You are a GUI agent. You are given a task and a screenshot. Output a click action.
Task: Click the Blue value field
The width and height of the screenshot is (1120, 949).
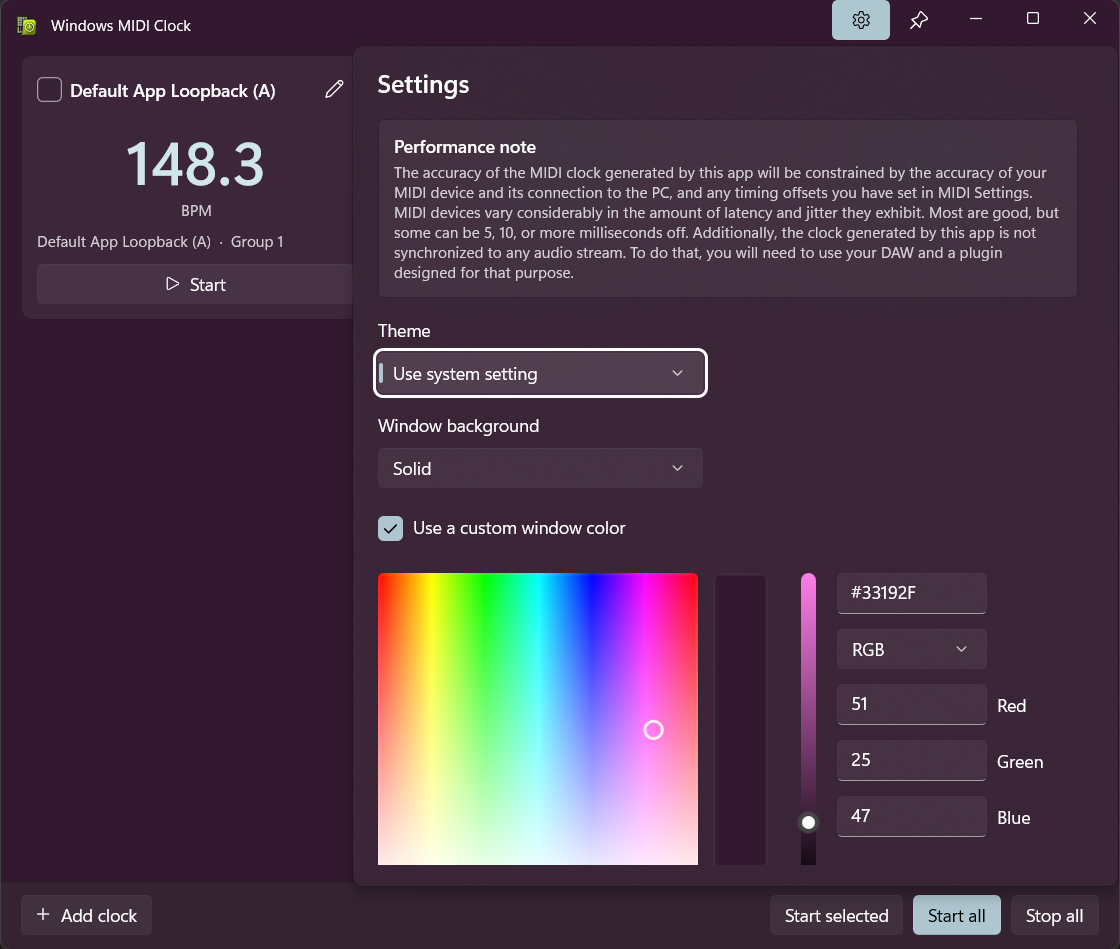pos(911,816)
